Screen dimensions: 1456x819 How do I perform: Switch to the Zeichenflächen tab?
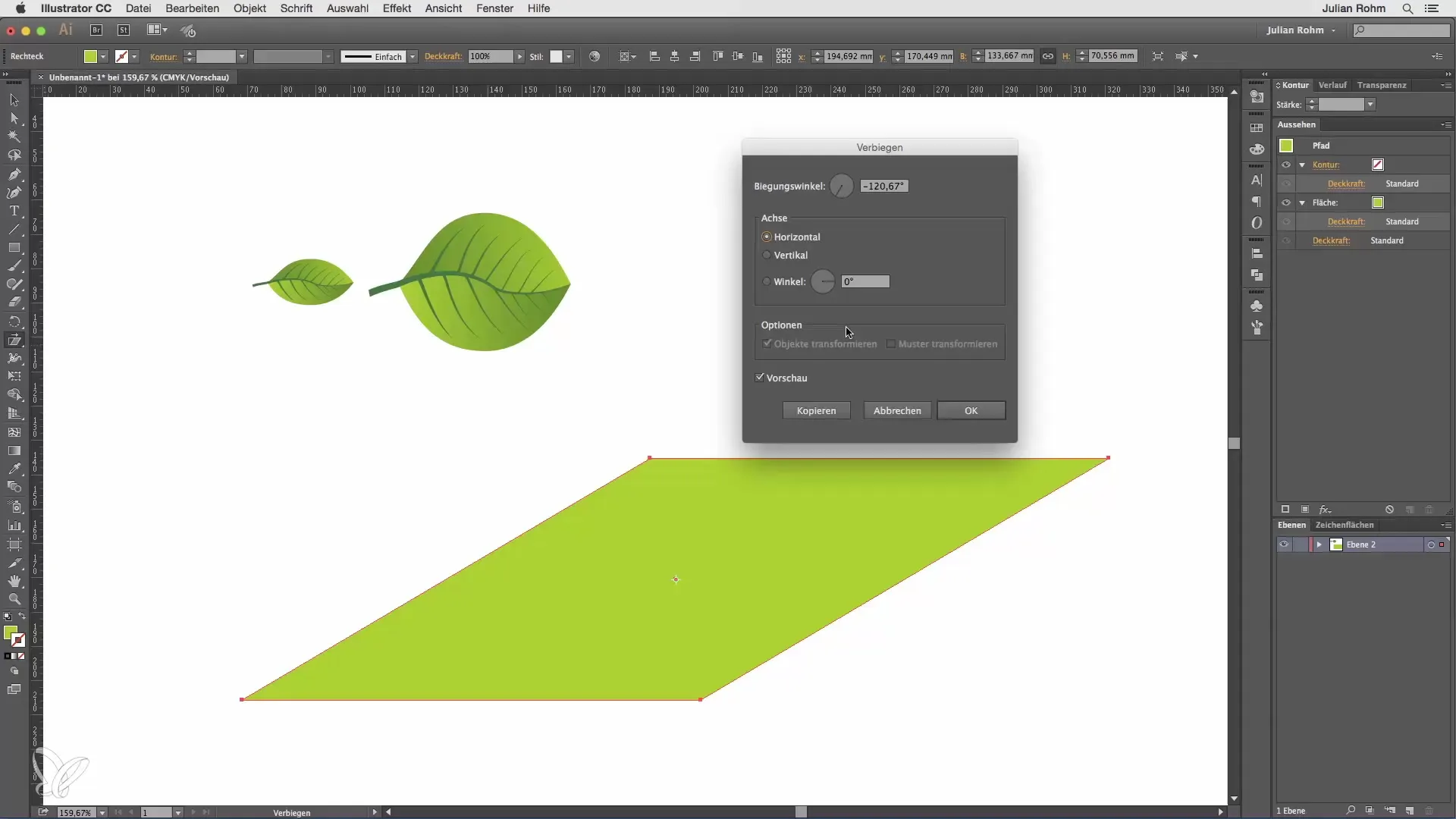1344,525
